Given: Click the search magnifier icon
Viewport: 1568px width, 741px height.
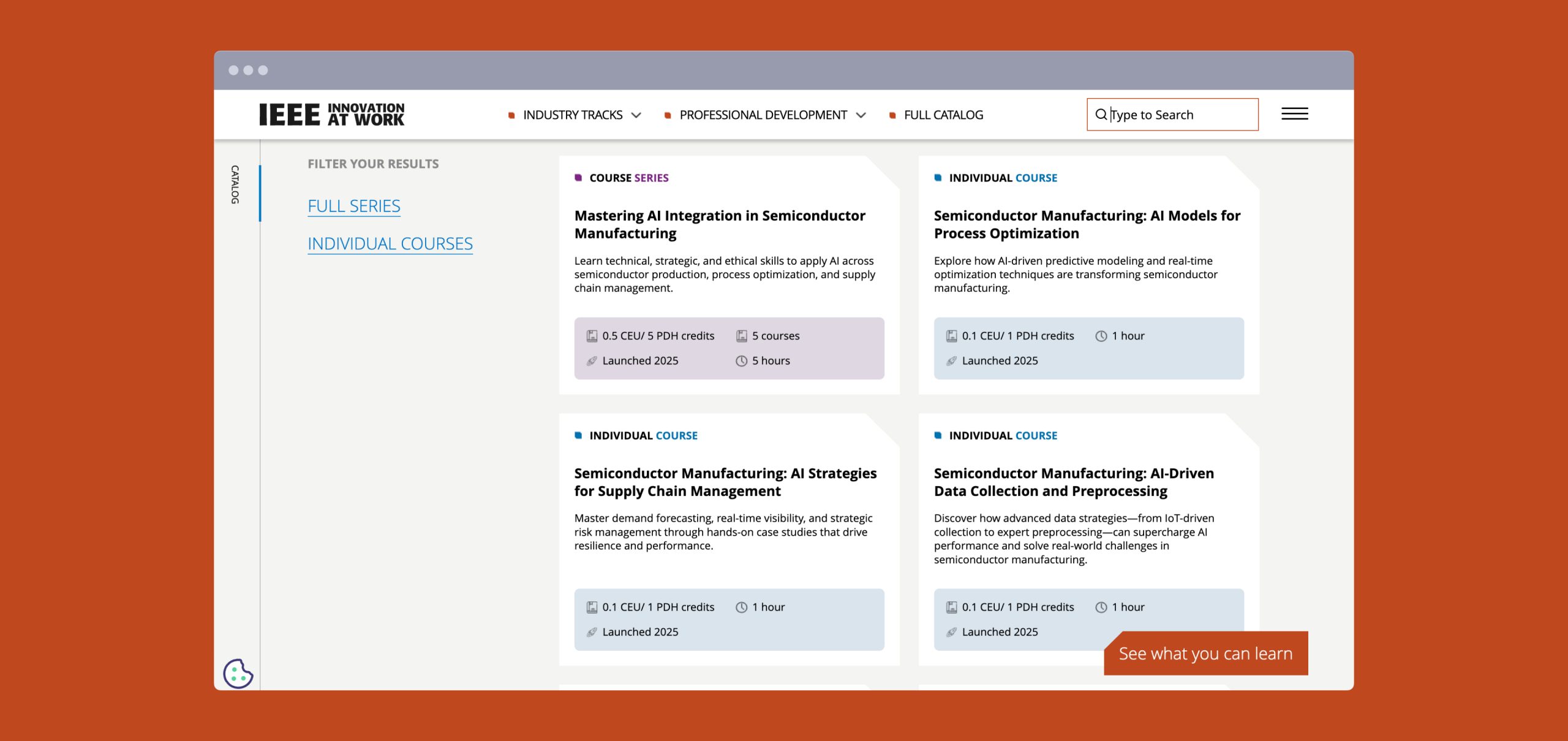Looking at the screenshot, I should (1101, 115).
